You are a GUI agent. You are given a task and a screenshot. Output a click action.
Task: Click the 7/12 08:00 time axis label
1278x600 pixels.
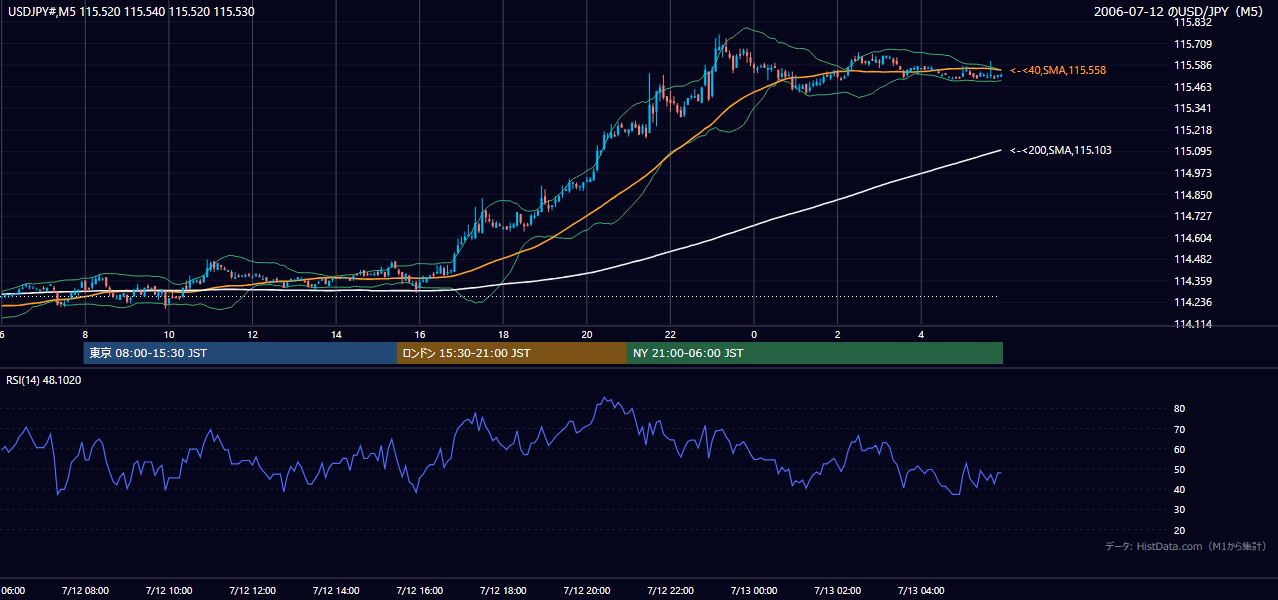[84, 590]
